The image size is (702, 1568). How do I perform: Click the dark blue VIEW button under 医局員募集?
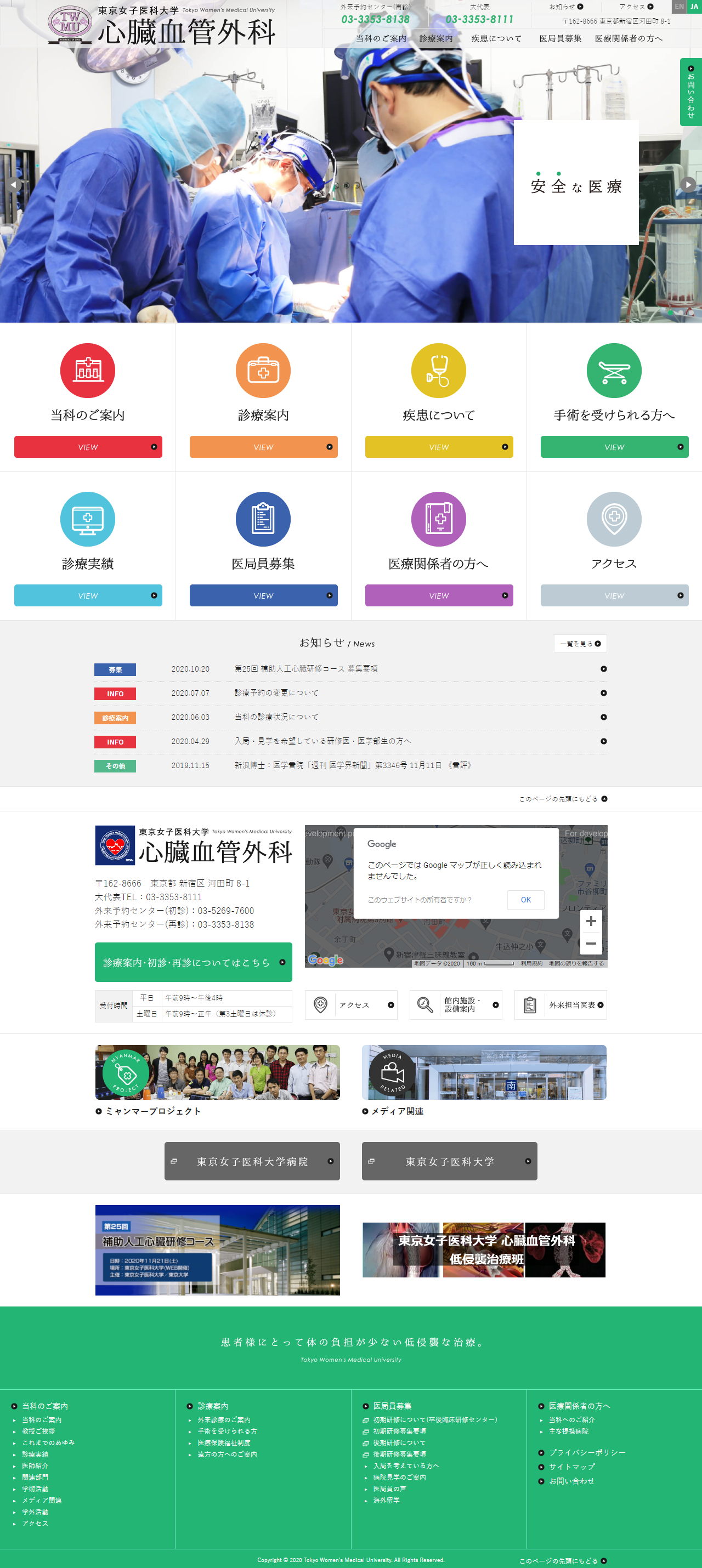(x=263, y=595)
